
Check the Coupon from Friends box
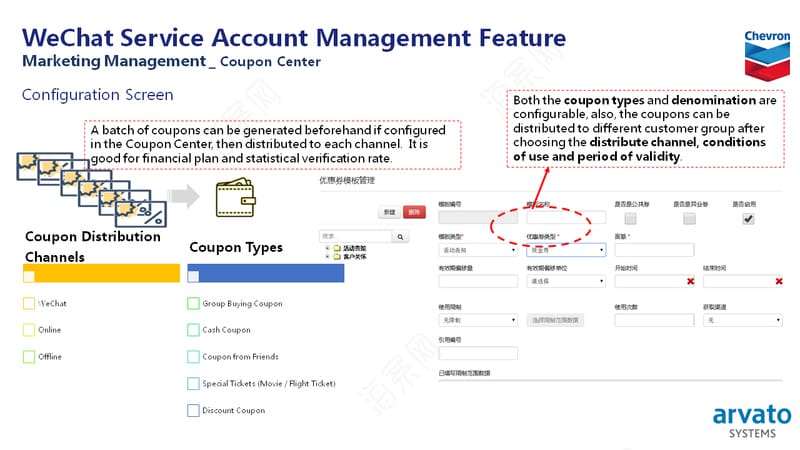point(193,357)
